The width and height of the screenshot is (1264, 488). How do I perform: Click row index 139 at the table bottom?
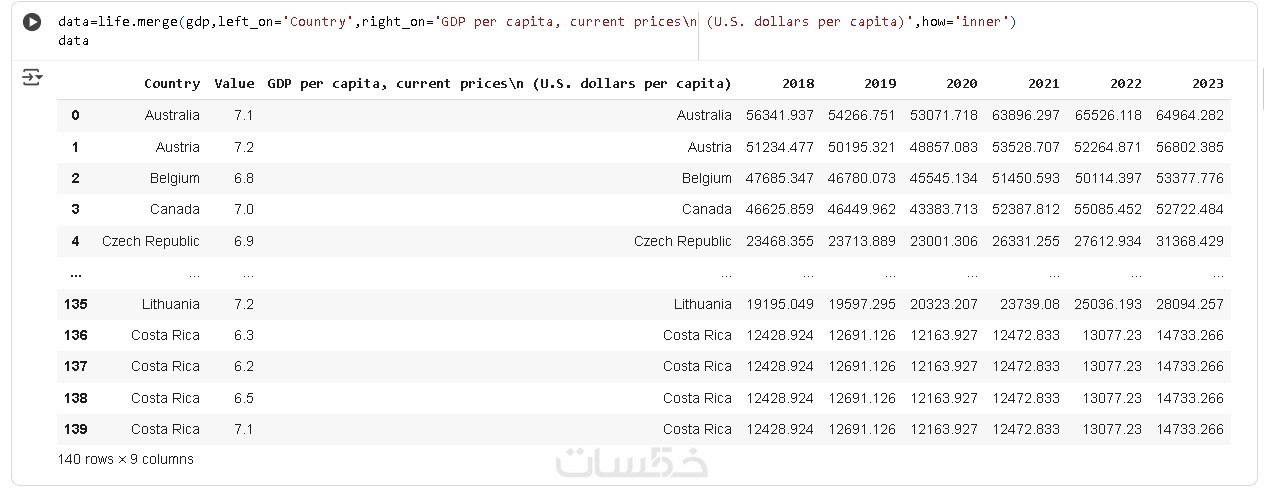(75, 429)
